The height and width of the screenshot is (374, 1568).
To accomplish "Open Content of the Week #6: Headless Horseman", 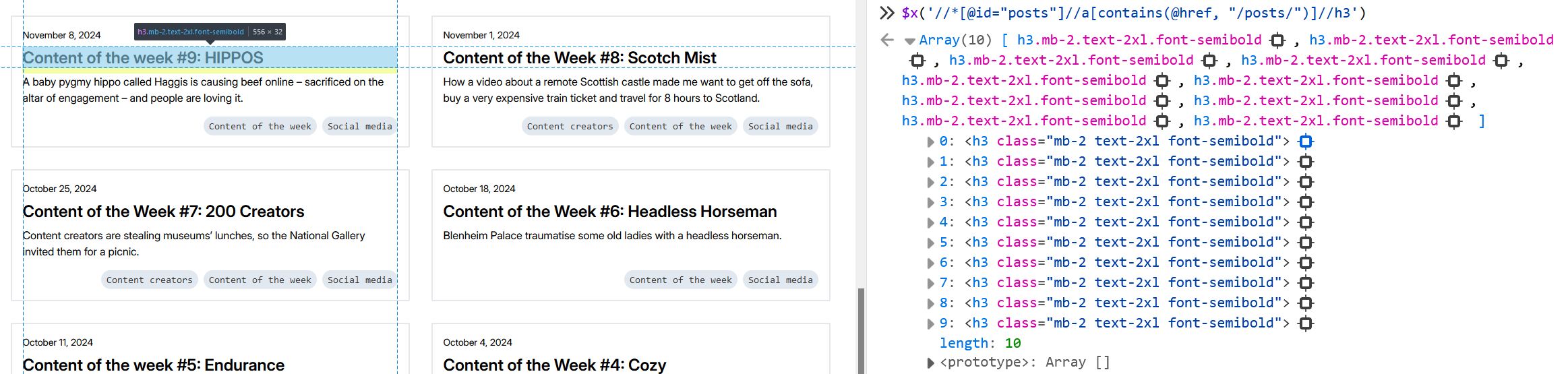I will [x=609, y=212].
